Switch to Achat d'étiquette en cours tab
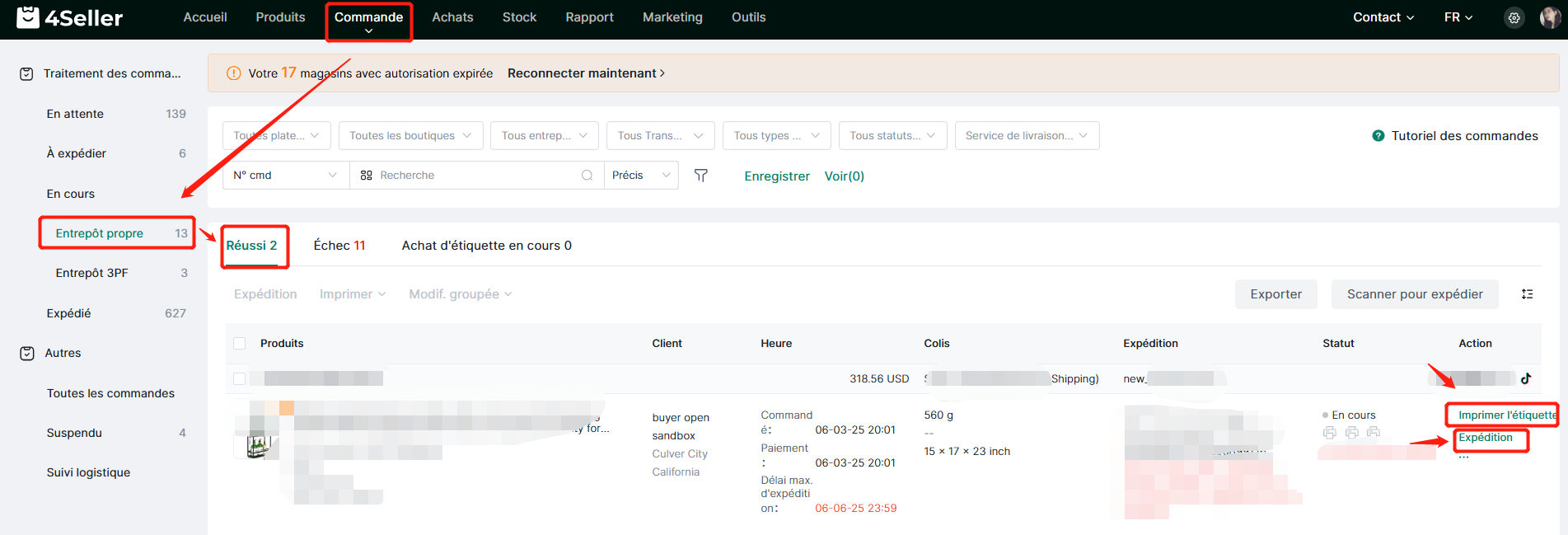 coord(486,246)
